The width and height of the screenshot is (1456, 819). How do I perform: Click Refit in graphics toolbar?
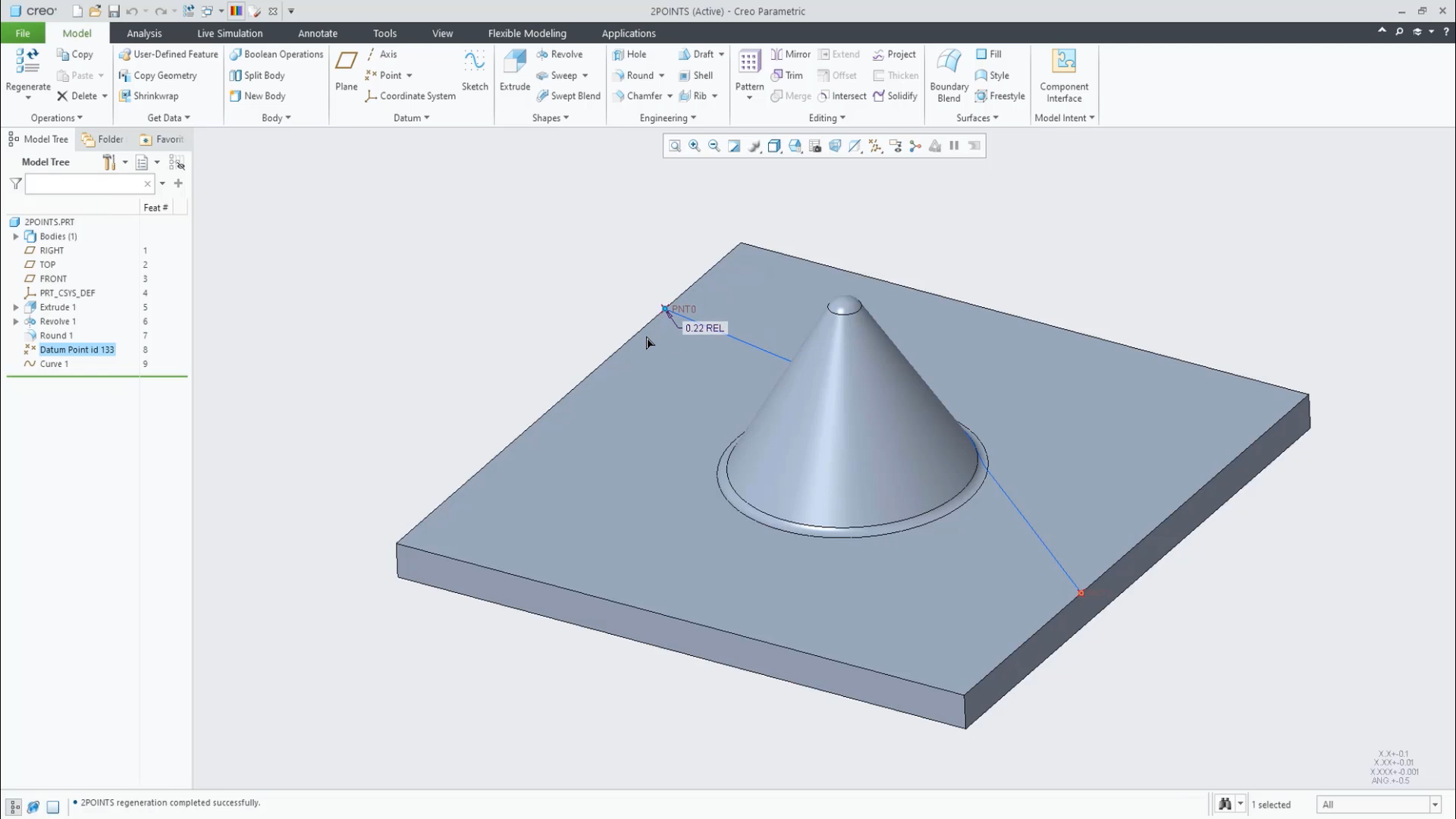pyautogui.click(x=675, y=146)
